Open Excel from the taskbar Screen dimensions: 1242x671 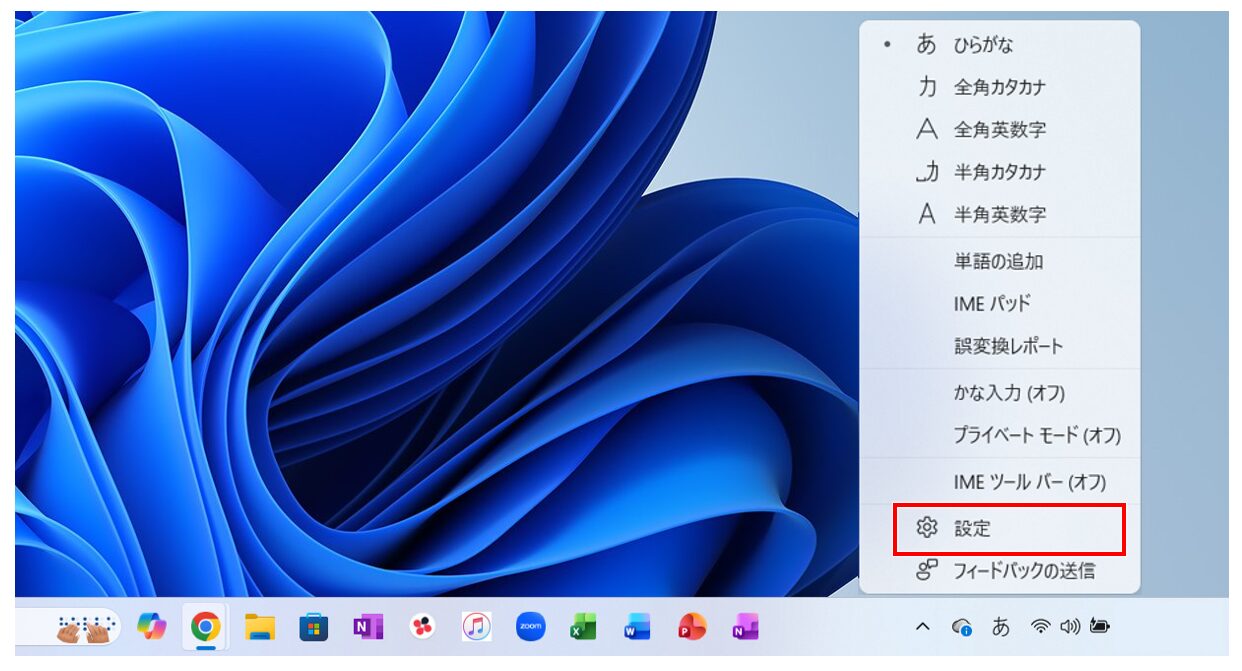click(583, 627)
